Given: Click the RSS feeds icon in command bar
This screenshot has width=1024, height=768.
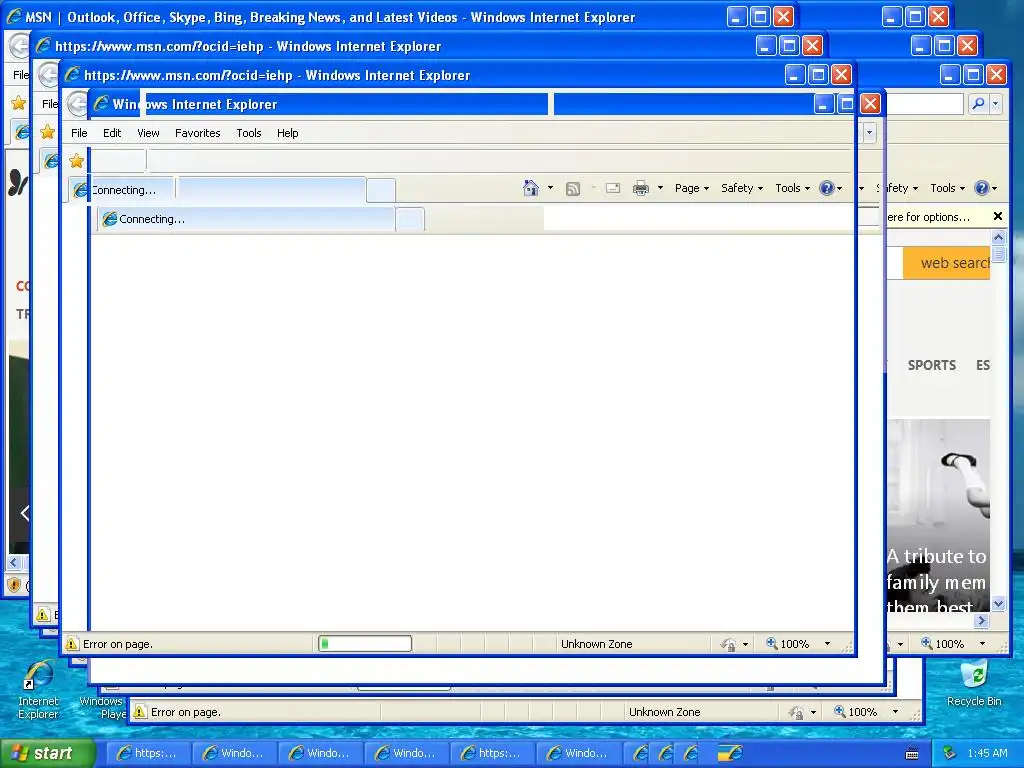Looking at the screenshot, I should coord(573,189).
